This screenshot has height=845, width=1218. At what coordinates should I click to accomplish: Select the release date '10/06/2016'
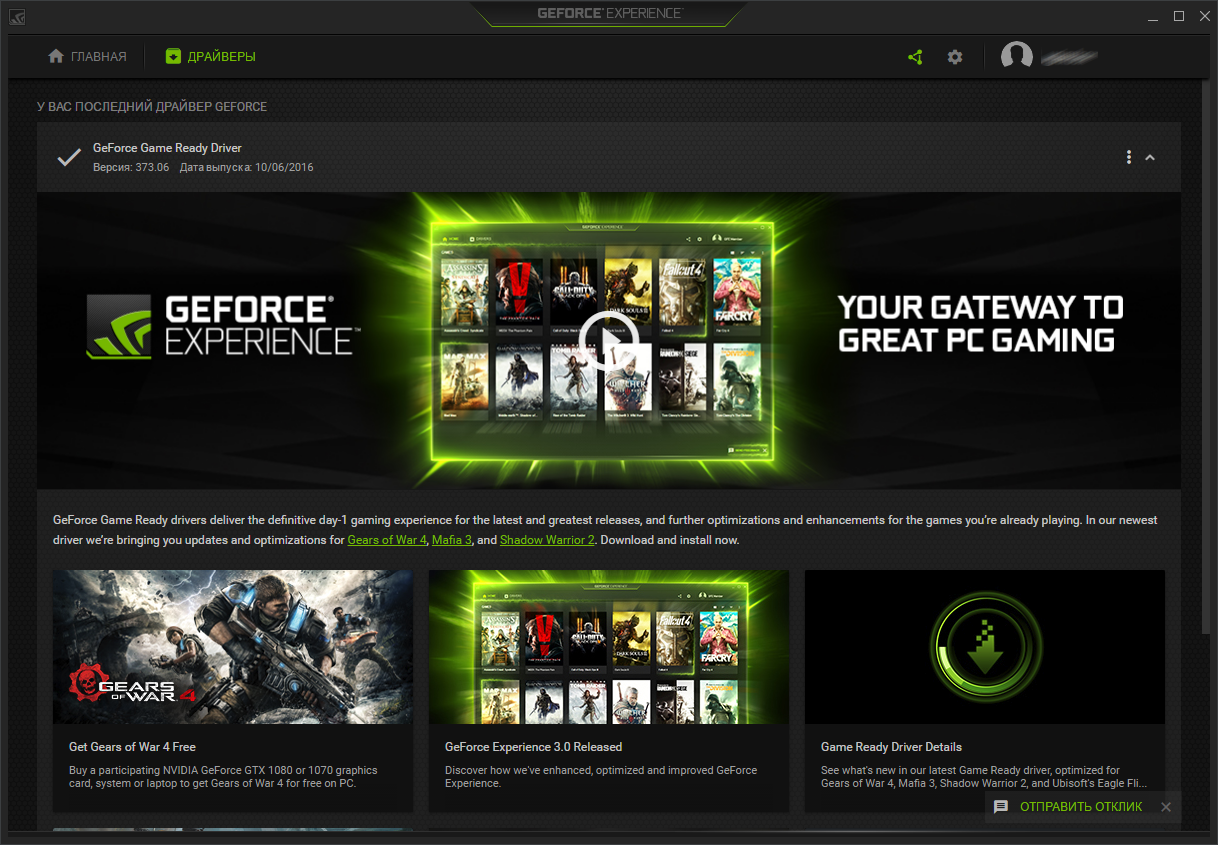284,167
